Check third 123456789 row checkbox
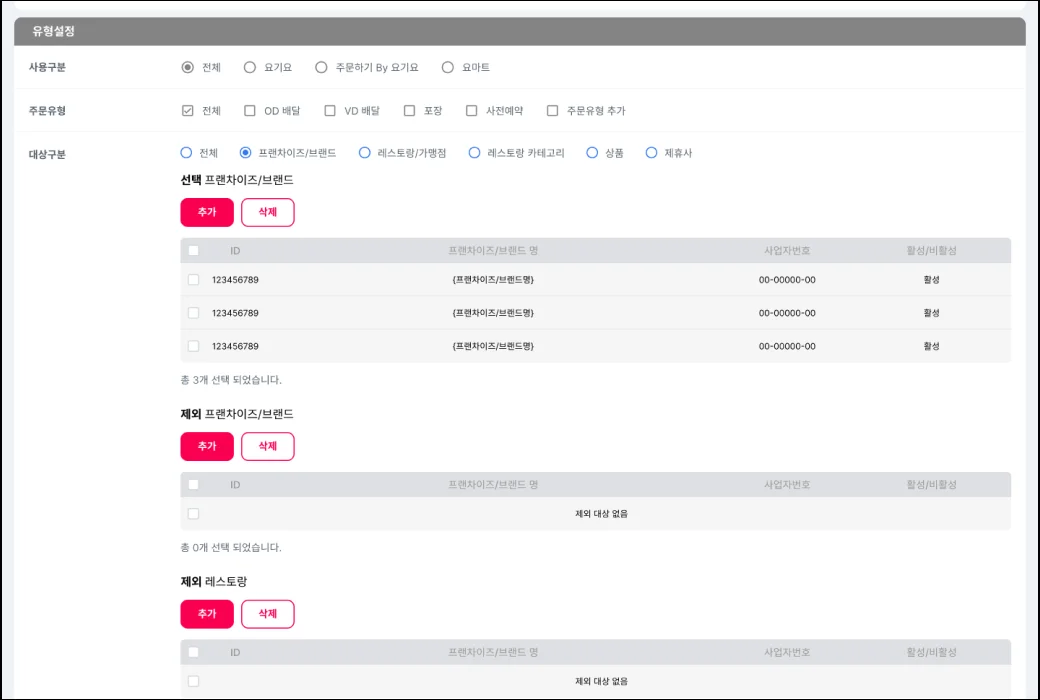 193,346
